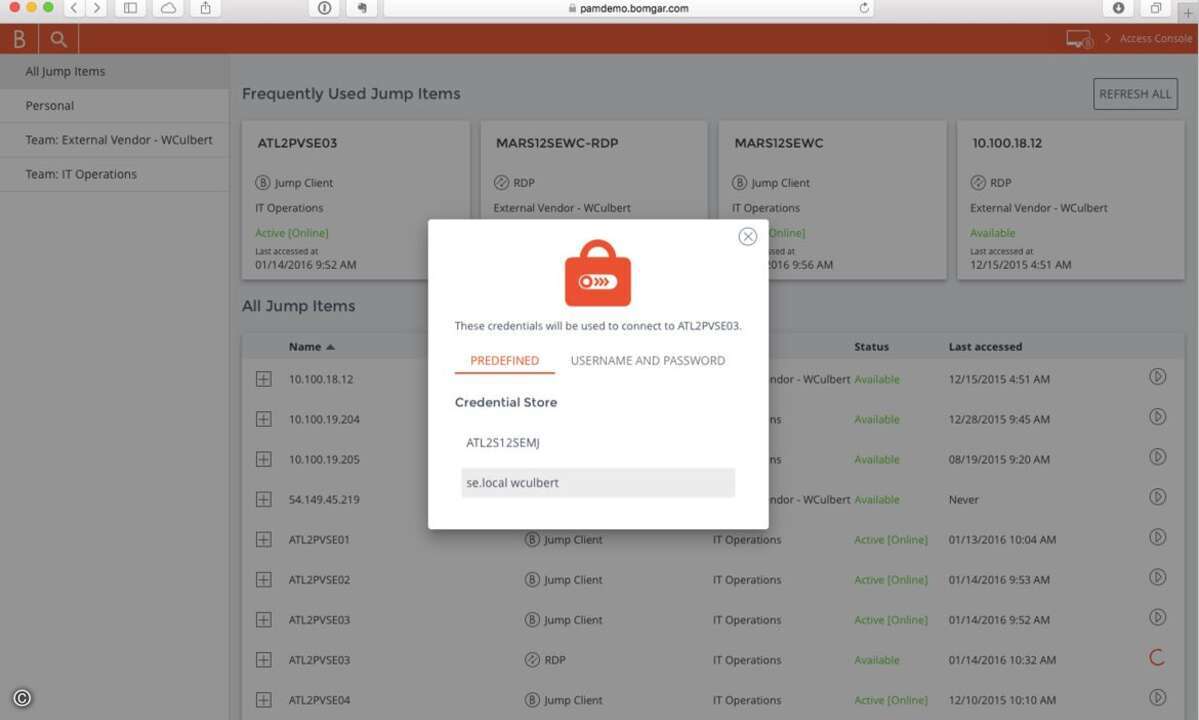This screenshot has height=720, width=1199.
Task: Start a jump to ATL2PVSE01
Action: (x=1157, y=537)
